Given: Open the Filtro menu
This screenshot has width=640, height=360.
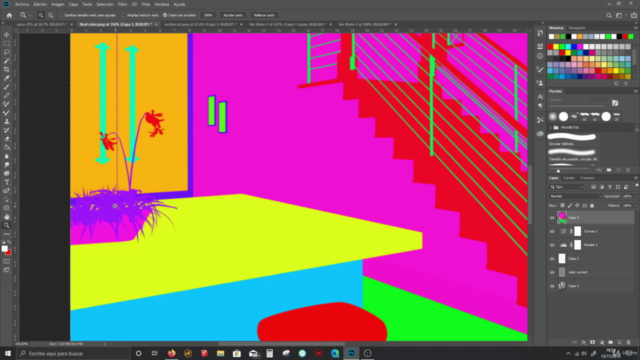Looking at the screenshot, I should click(x=122, y=4).
